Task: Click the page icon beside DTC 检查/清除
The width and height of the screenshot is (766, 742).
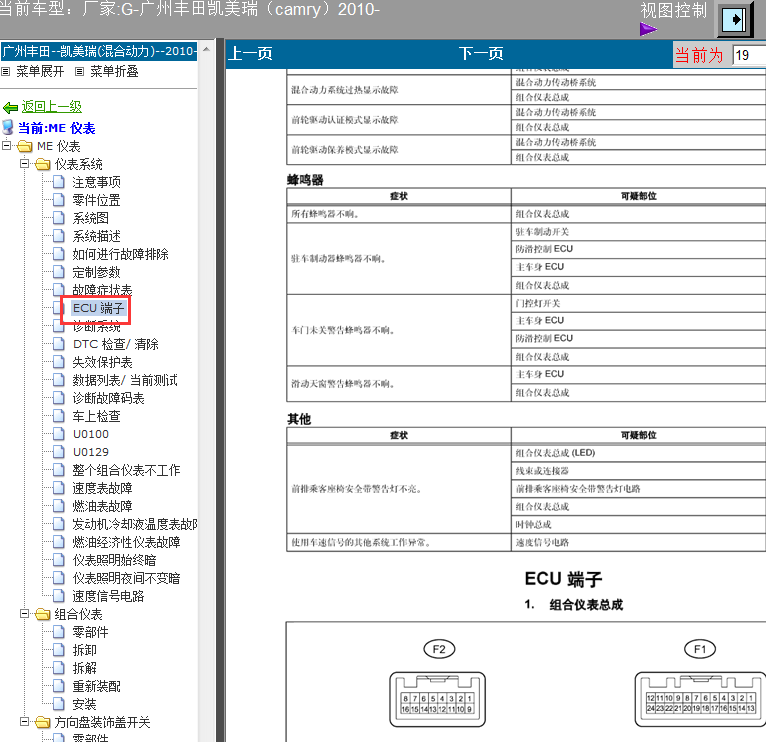Action: (x=59, y=344)
